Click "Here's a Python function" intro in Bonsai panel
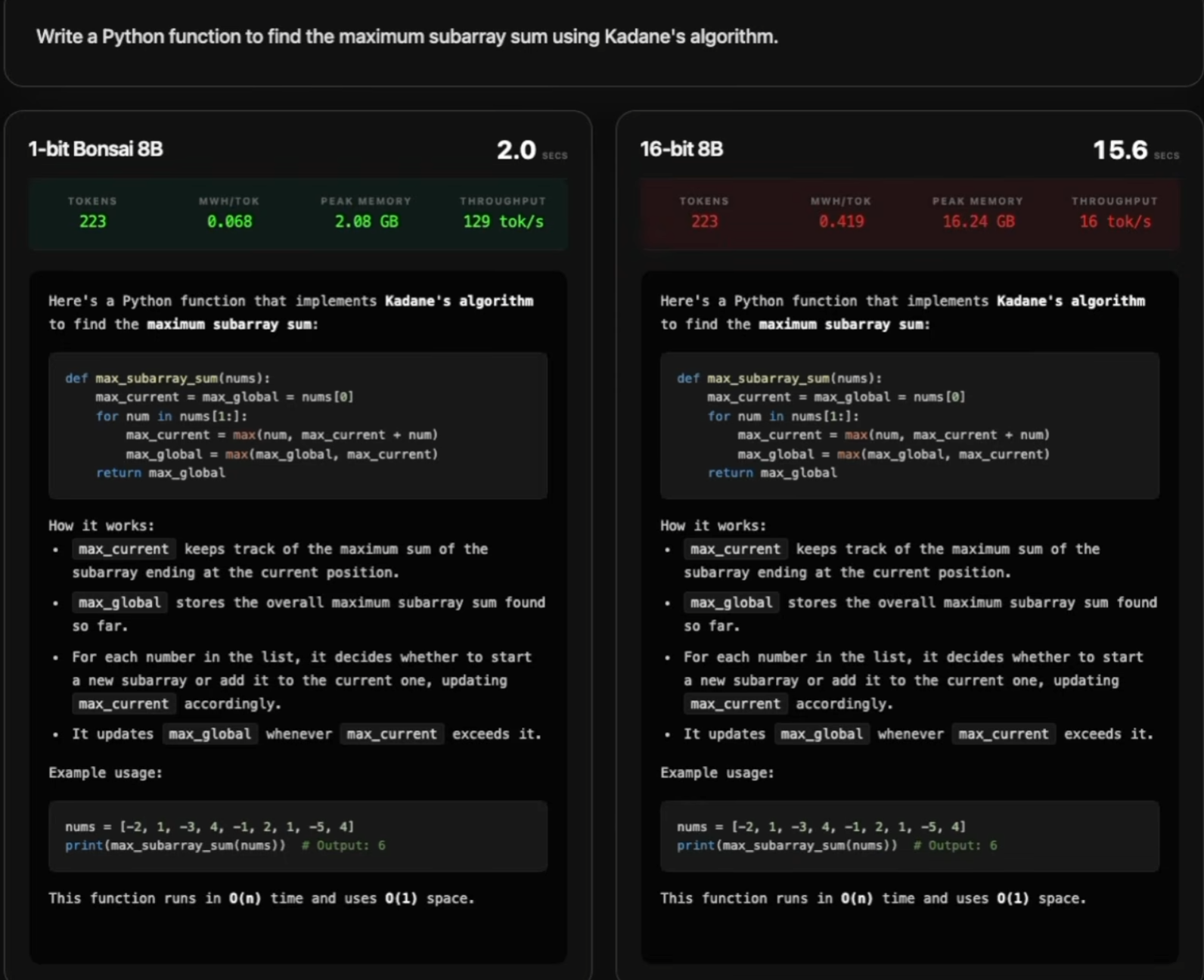Viewport: 1204px width, 980px height. [291, 312]
